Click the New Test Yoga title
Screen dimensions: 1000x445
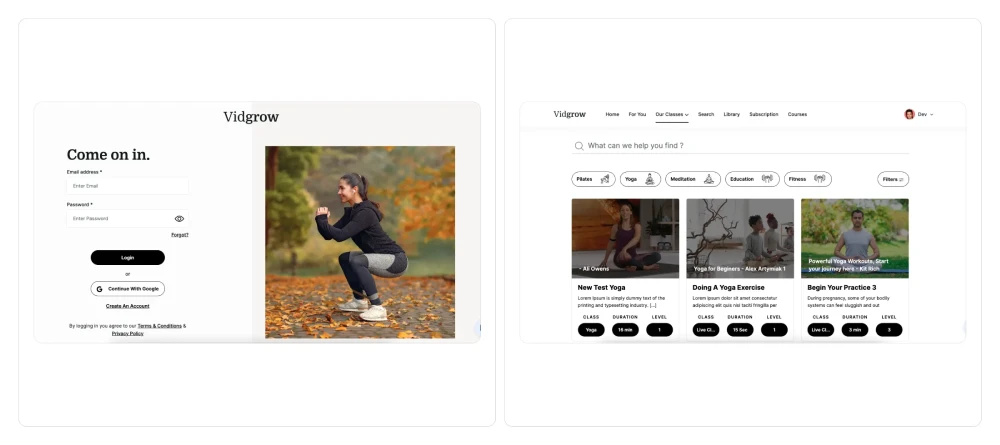pos(601,288)
